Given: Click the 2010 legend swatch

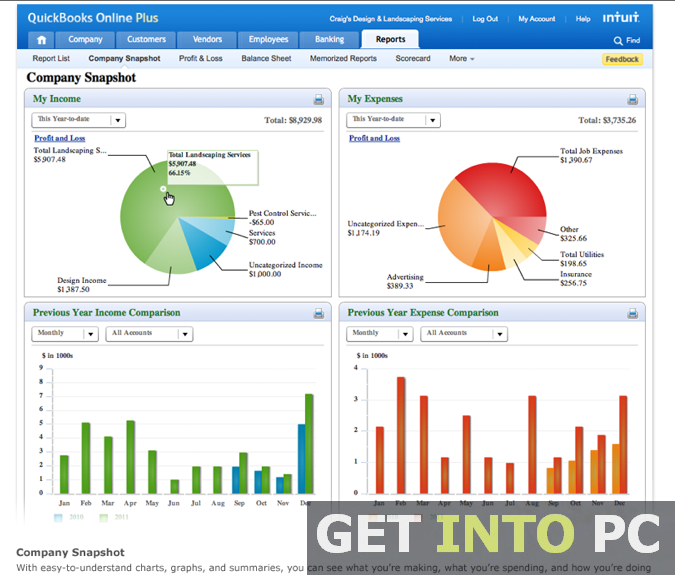Looking at the screenshot, I should click(58, 518).
